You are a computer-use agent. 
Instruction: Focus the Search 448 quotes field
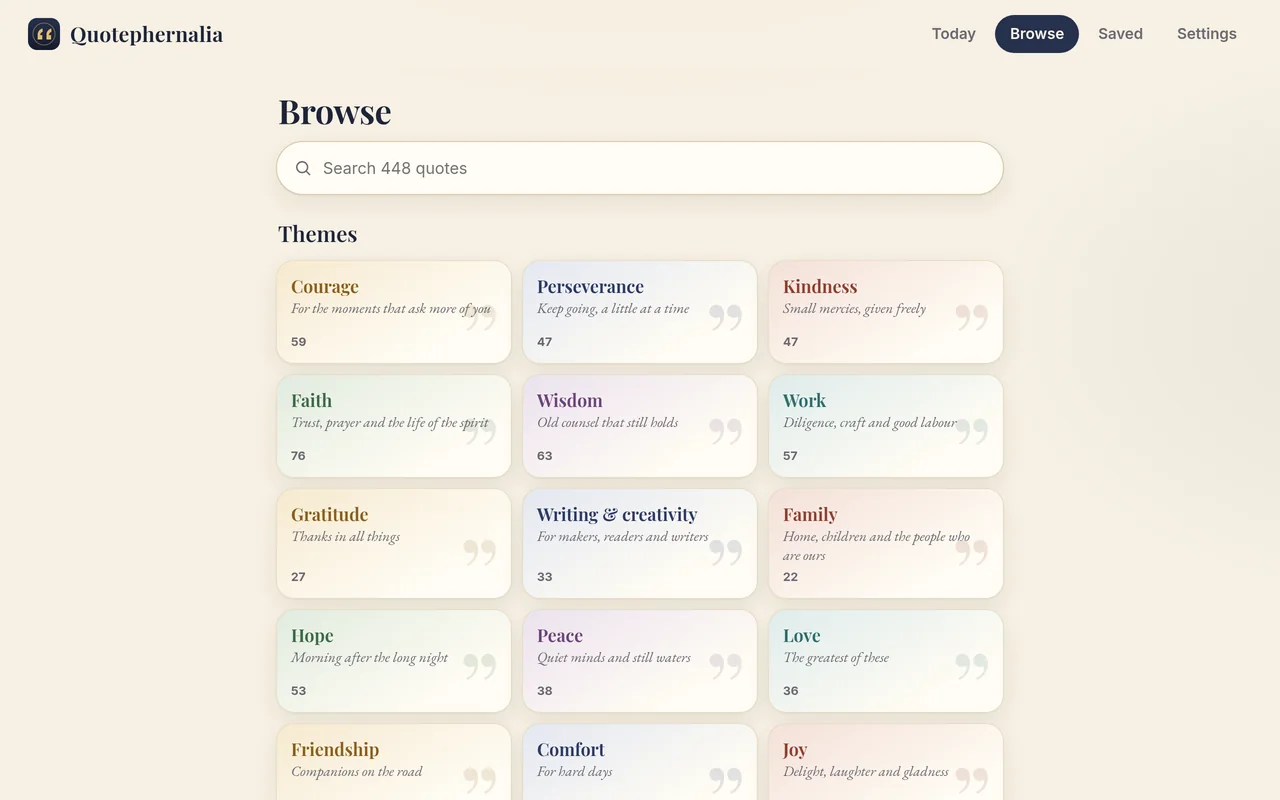pyautogui.click(x=640, y=168)
